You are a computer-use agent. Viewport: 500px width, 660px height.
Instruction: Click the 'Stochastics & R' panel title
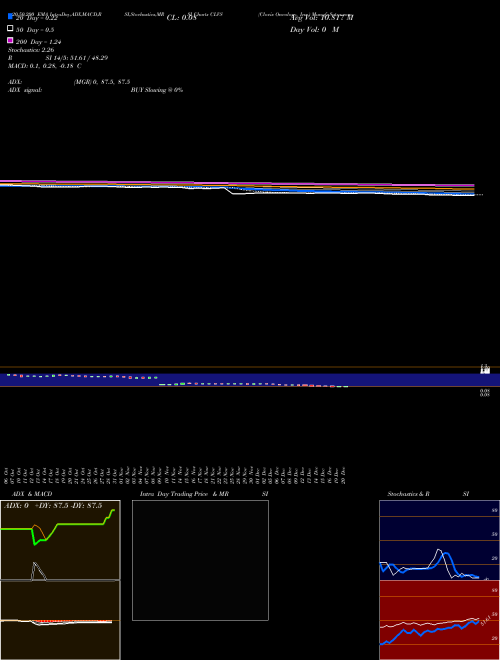pyautogui.click(x=408, y=494)
